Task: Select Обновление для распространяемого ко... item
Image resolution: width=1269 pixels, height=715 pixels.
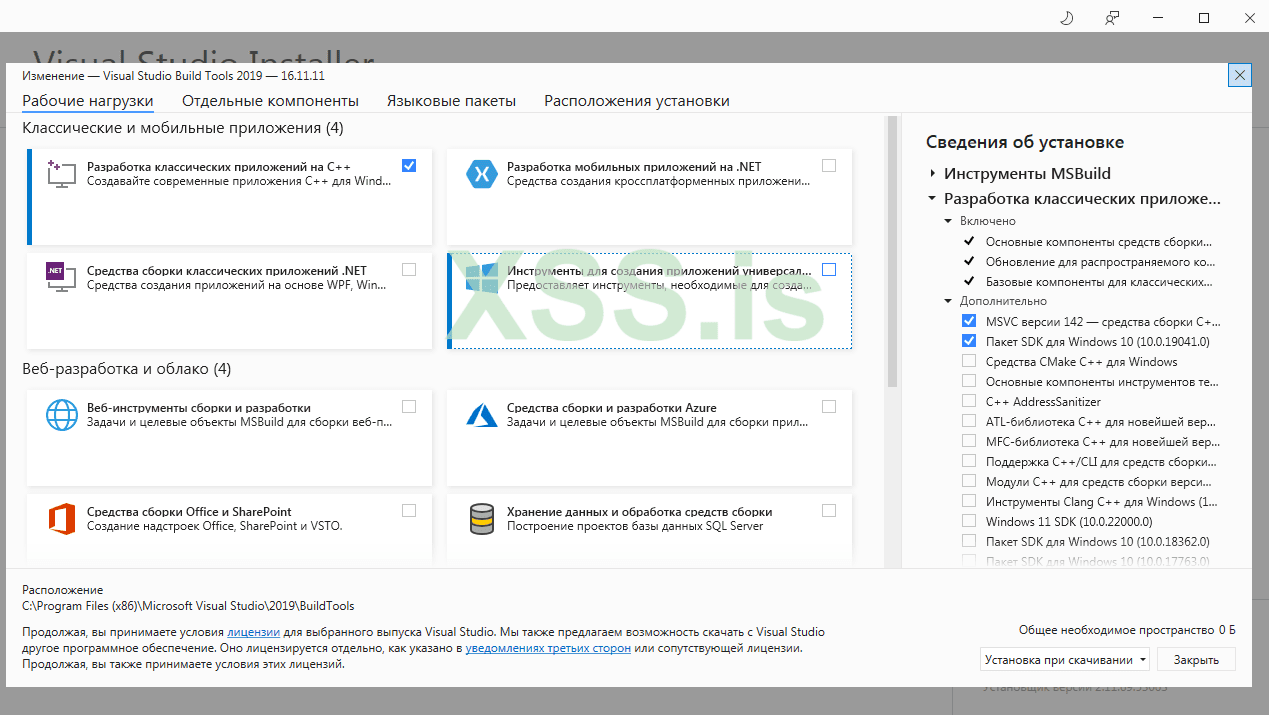Action: [1100, 261]
